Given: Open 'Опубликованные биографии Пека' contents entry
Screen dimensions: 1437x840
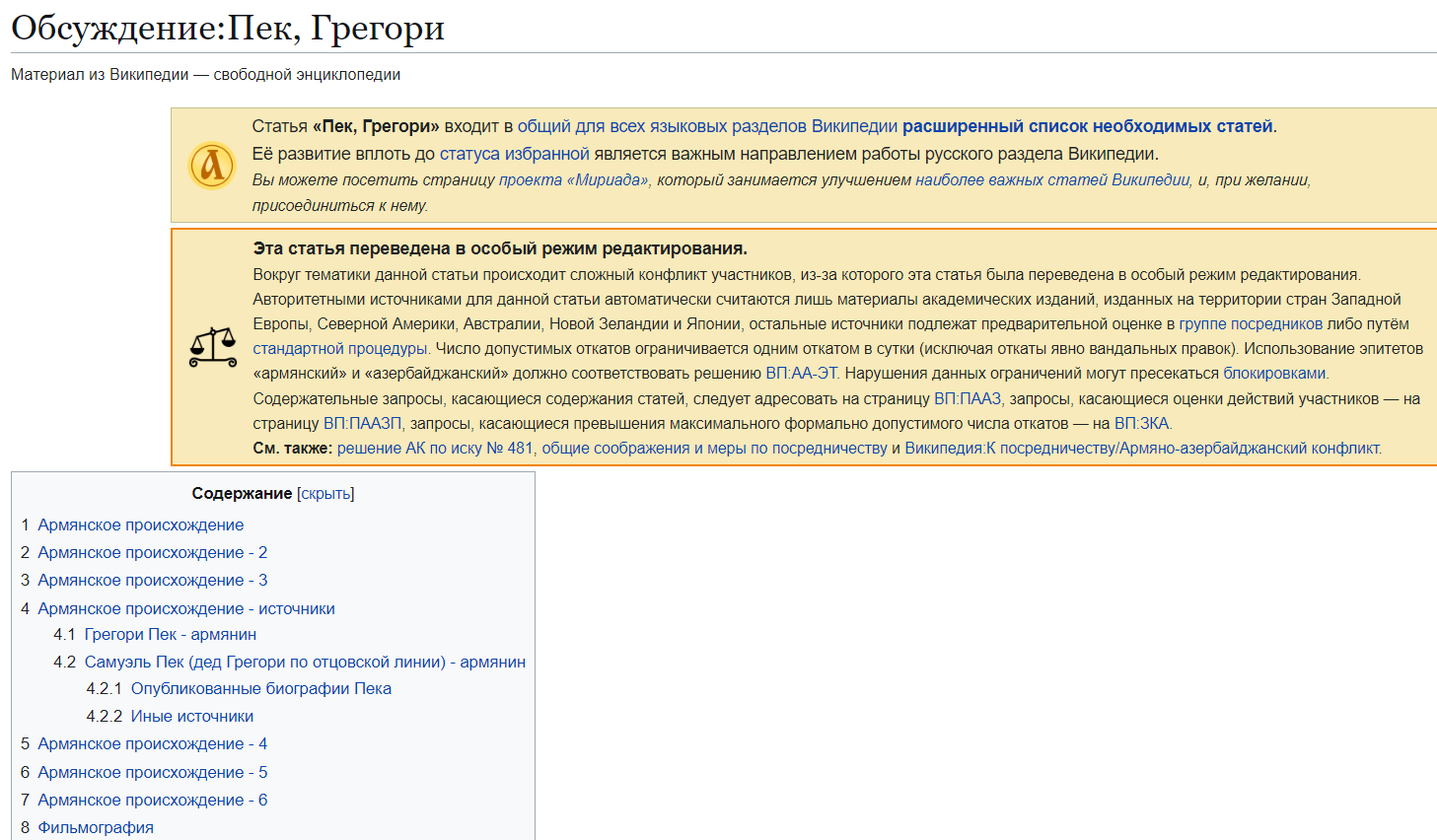Looking at the screenshot, I should pyautogui.click(x=261, y=689).
